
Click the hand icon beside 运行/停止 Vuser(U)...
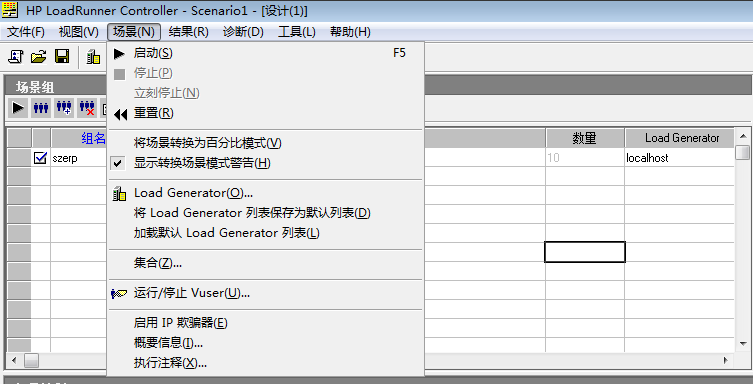pyautogui.click(x=119, y=293)
